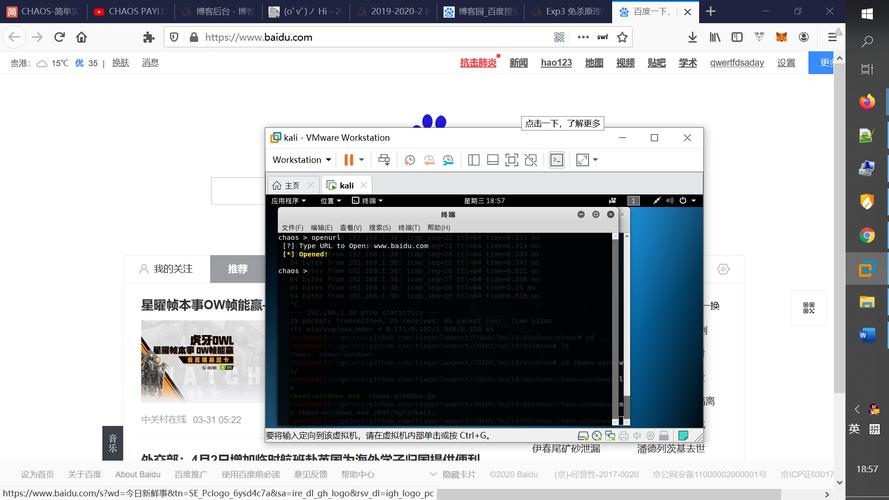
Task: Switch to the Exp3 免杀原理 tab
Action: pos(568,11)
